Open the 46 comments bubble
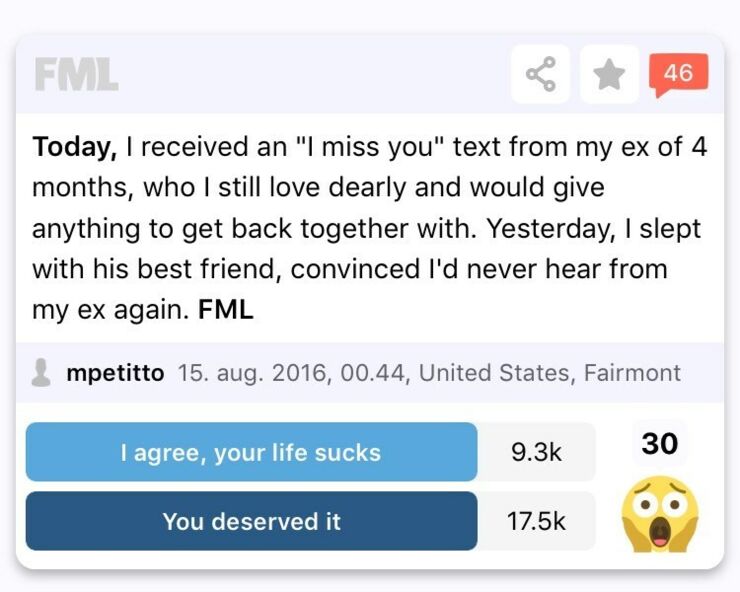The height and width of the screenshot is (592, 740). [678, 75]
